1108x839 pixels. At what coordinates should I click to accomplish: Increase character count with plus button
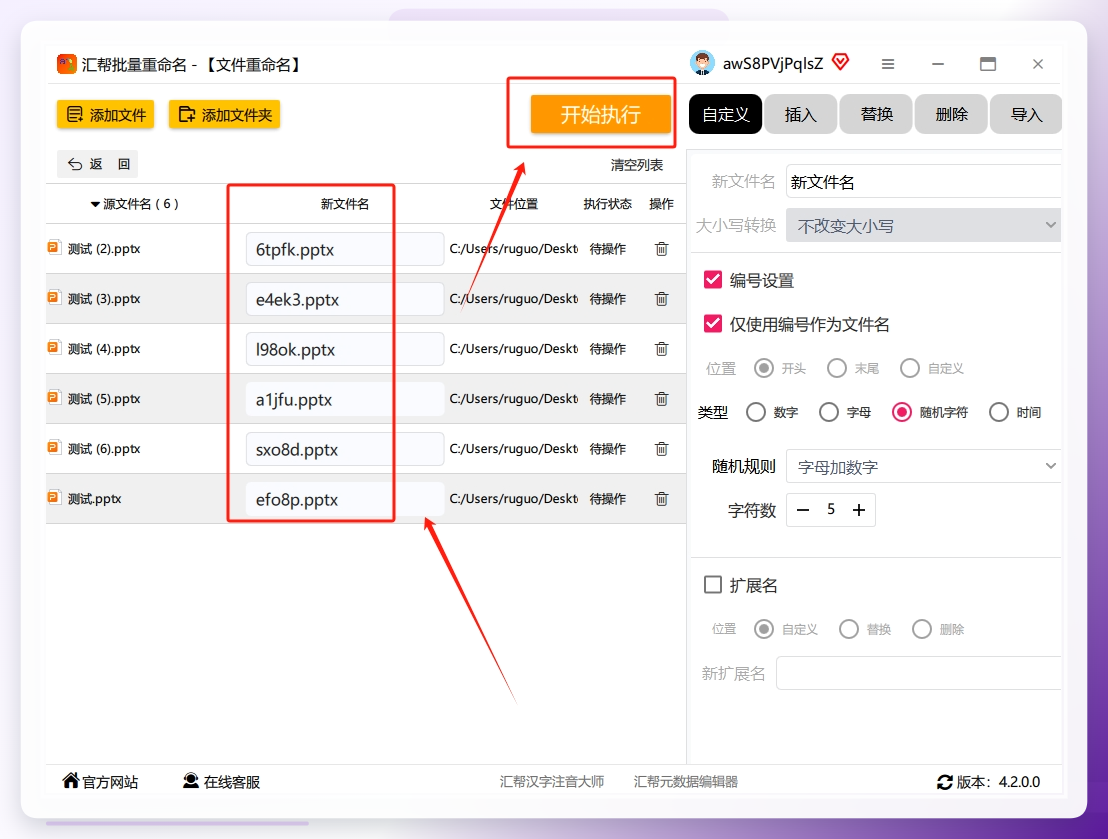(859, 510)
